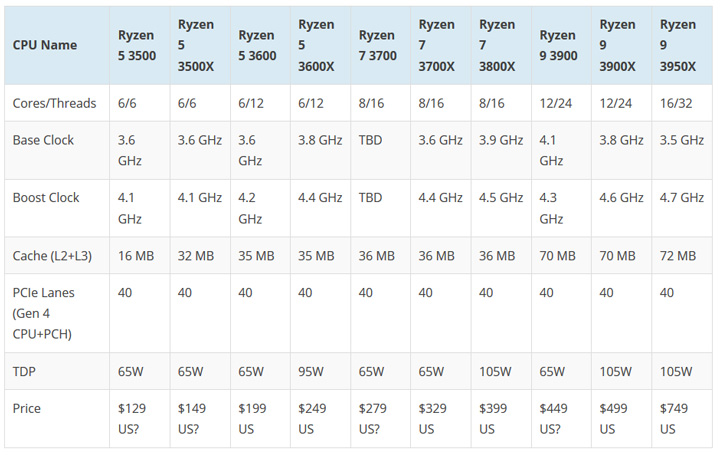Select the Ryzen 7 3800X column header
Screen dimensions: 720x457
click(501, 45)
